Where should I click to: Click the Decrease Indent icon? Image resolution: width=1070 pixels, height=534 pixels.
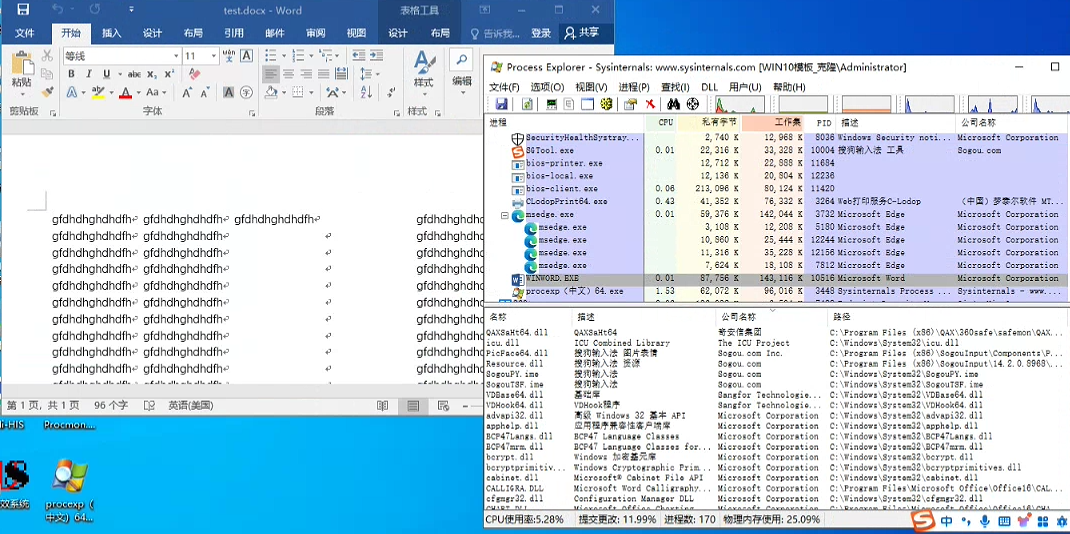[359, 55]
